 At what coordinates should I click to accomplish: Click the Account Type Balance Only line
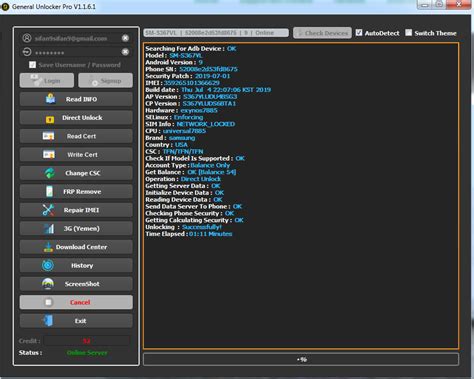click(188, 165)
